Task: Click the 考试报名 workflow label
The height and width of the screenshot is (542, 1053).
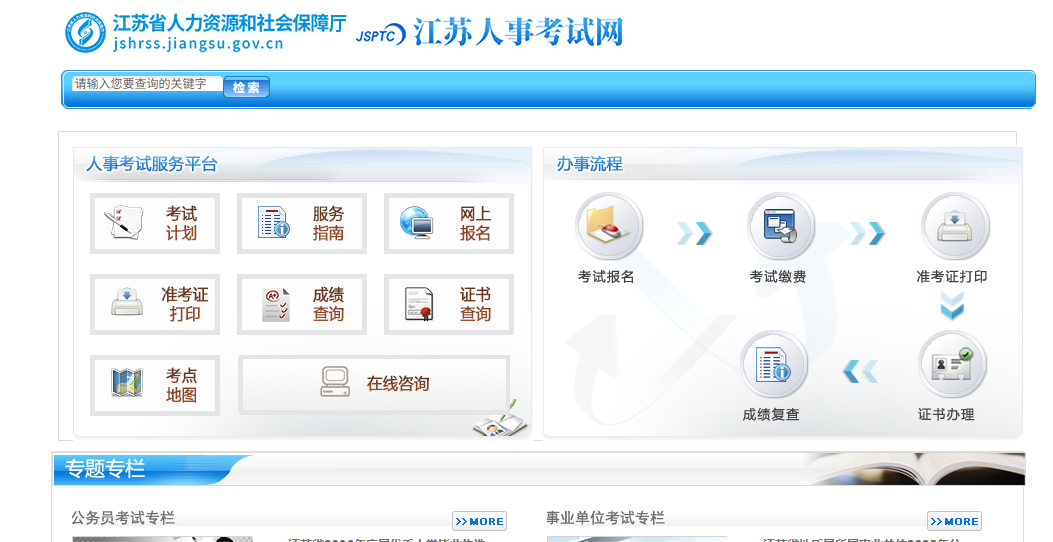Action: pyautogui.click(x=606, y=277)
